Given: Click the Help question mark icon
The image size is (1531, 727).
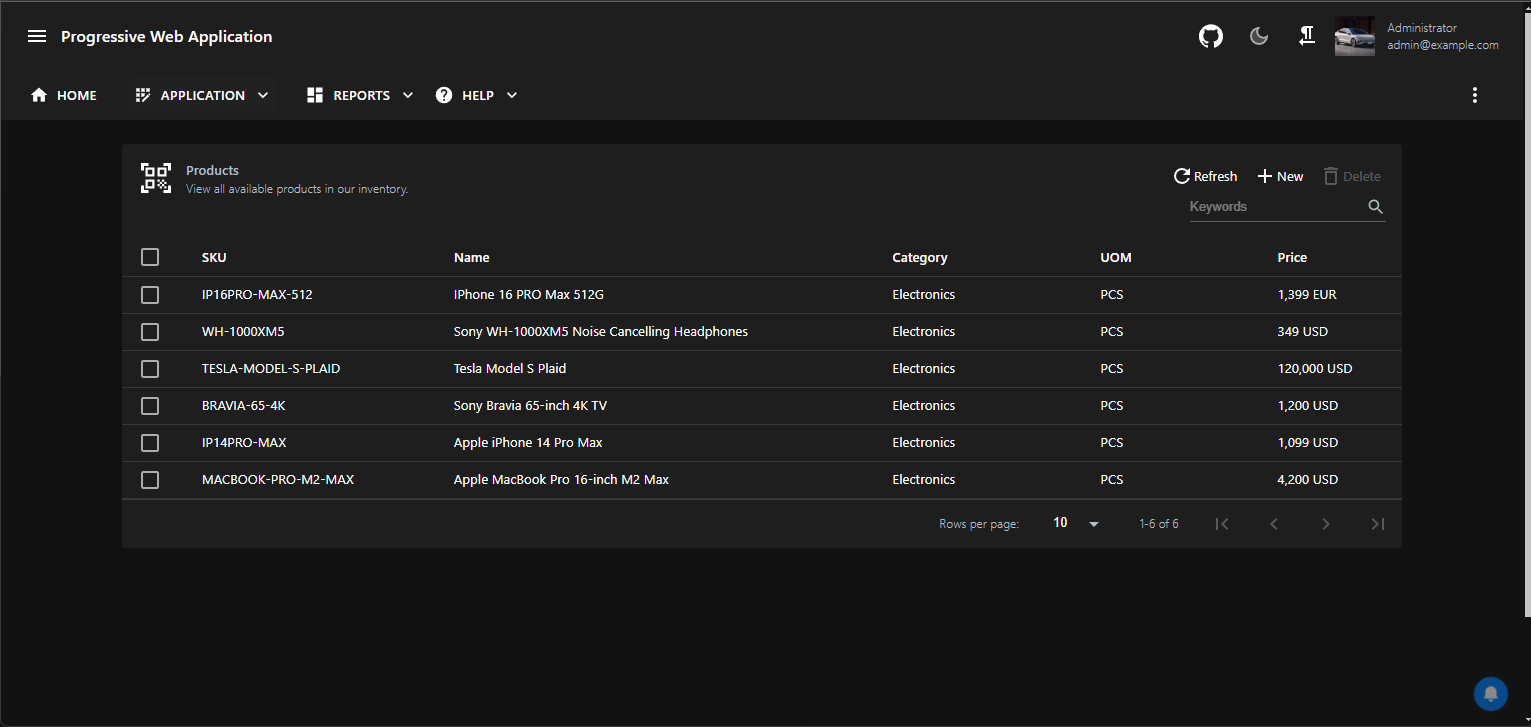Looking at the screenshot, I should pos(444,95).
